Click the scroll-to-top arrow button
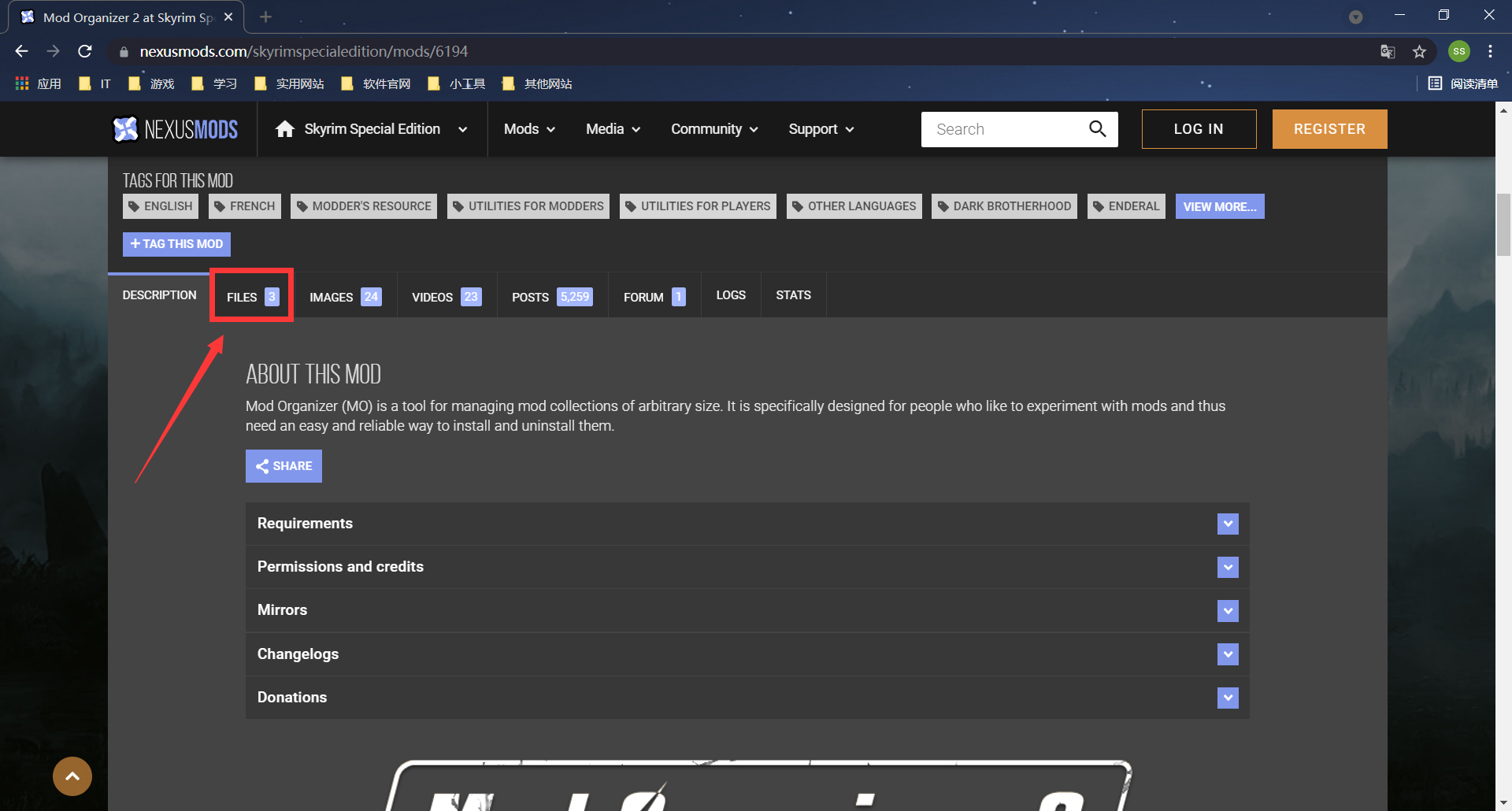 click(72, 776)
